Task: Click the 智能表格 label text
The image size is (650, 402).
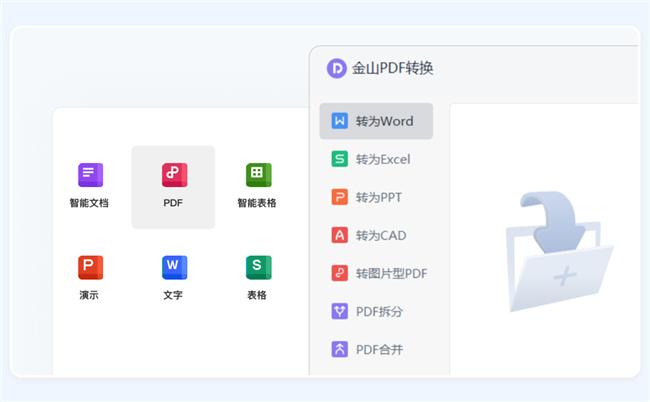Action: click(257, 203)
